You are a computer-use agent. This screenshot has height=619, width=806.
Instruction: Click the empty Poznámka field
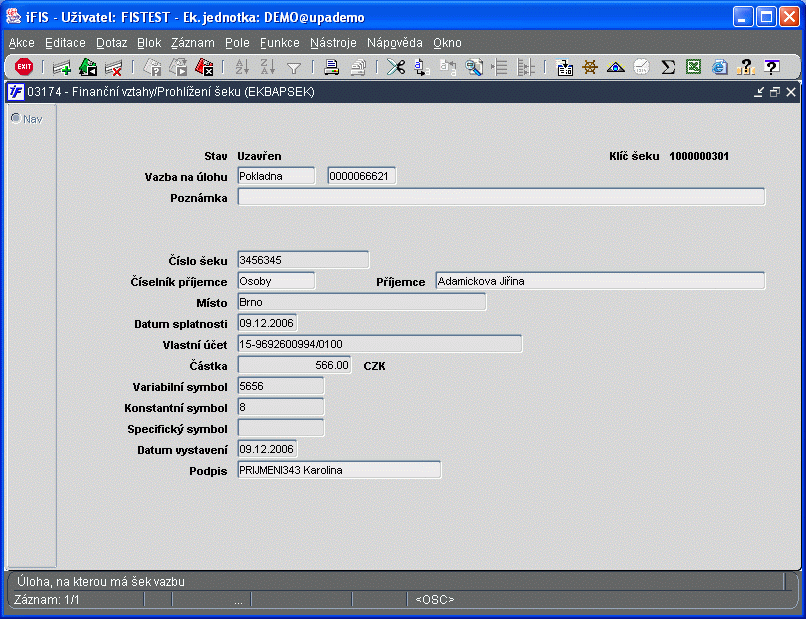pos(501,197)
